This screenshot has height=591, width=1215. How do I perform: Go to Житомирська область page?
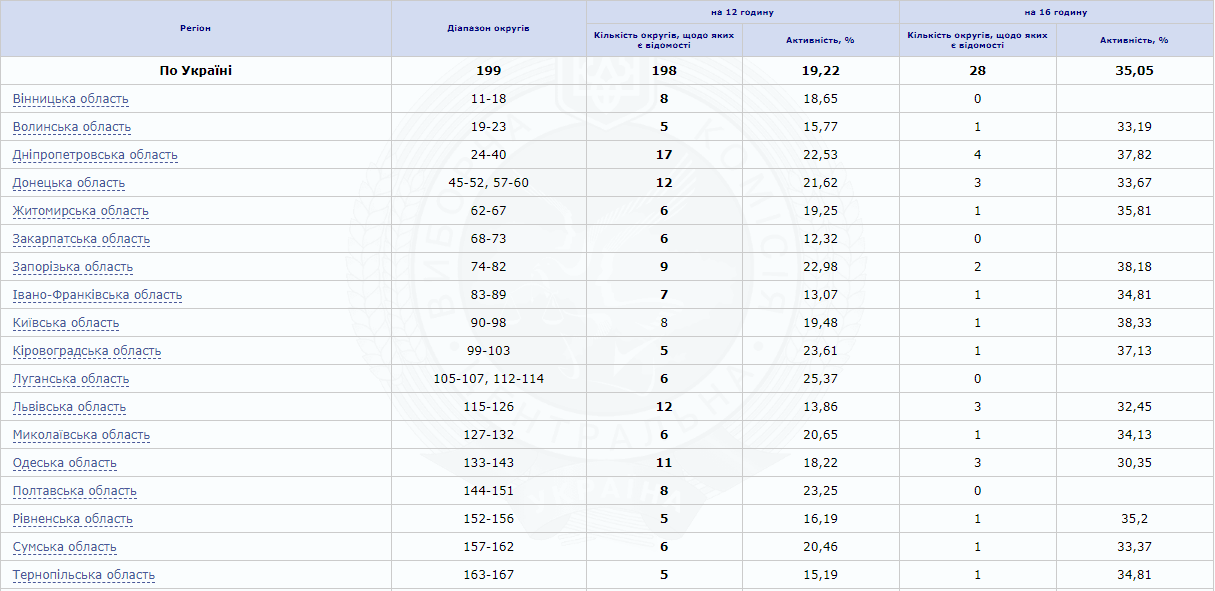[x=81, y=211]
